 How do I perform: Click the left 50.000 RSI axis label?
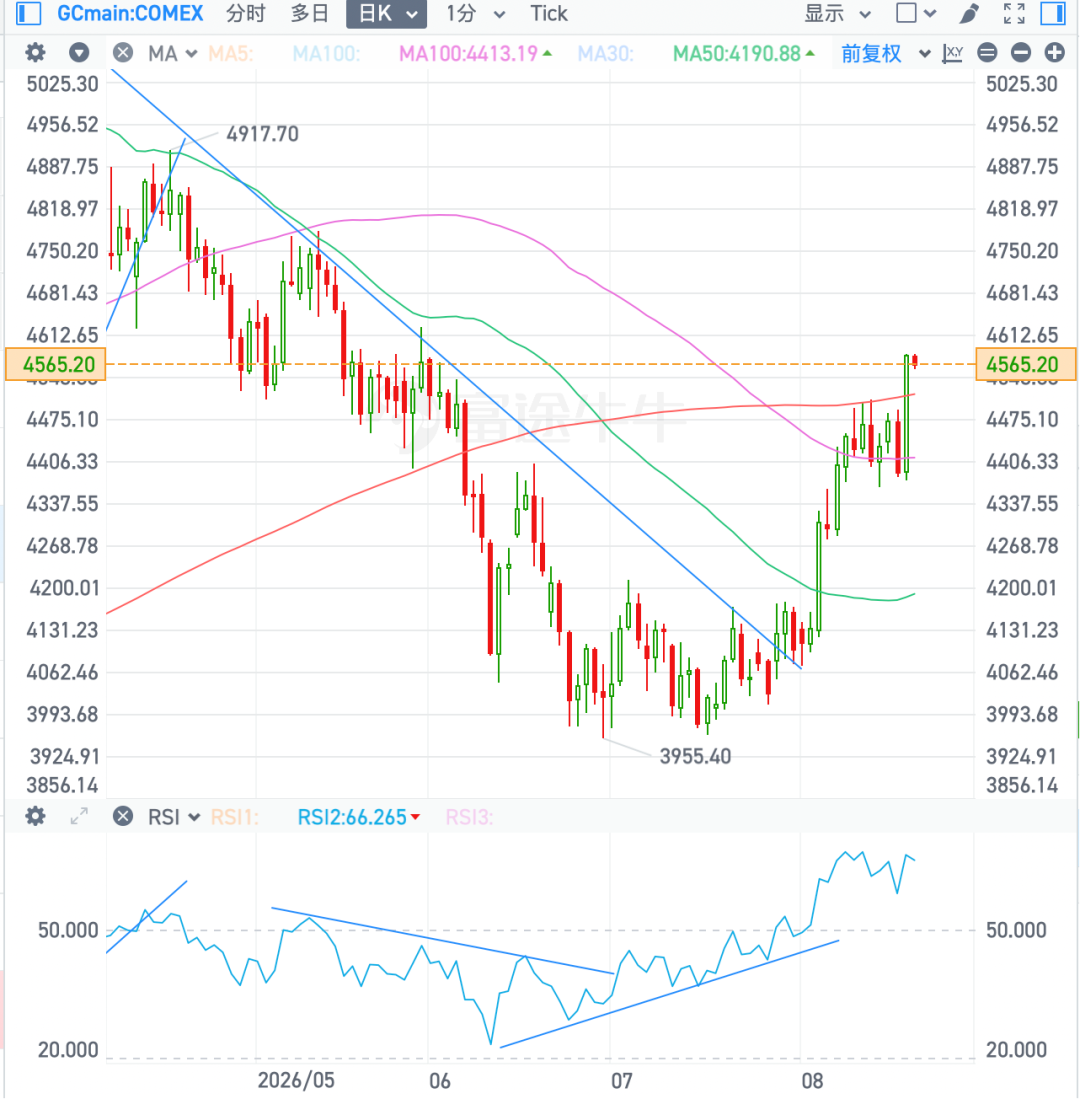pos(67,929)
